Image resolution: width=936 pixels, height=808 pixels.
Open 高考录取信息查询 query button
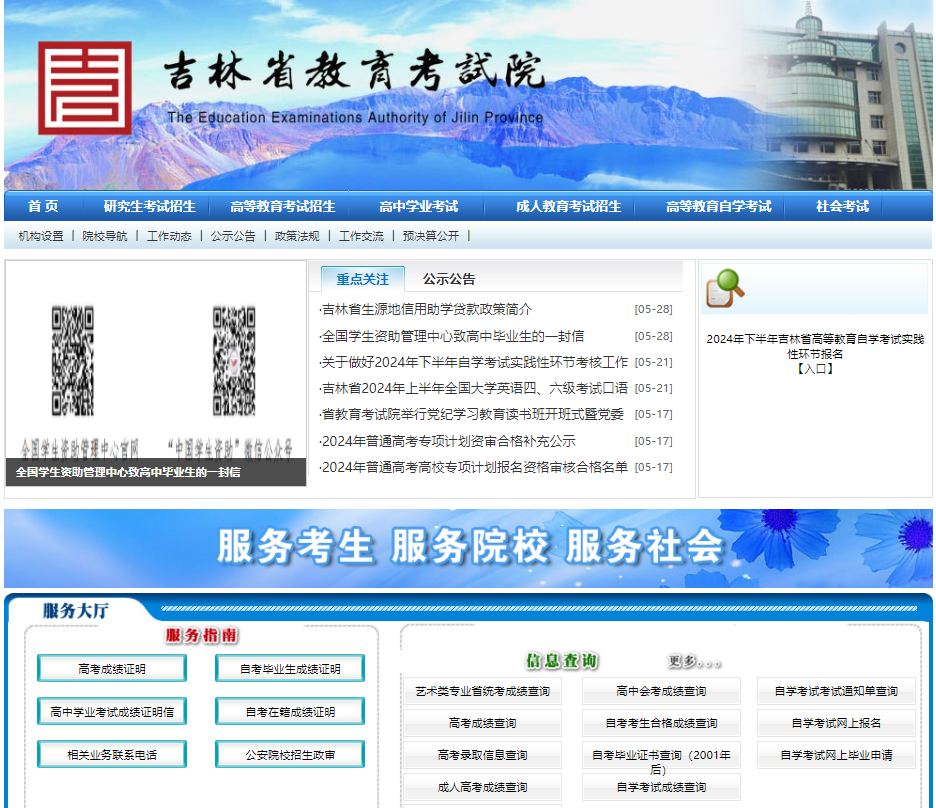[x=482, y=755]
